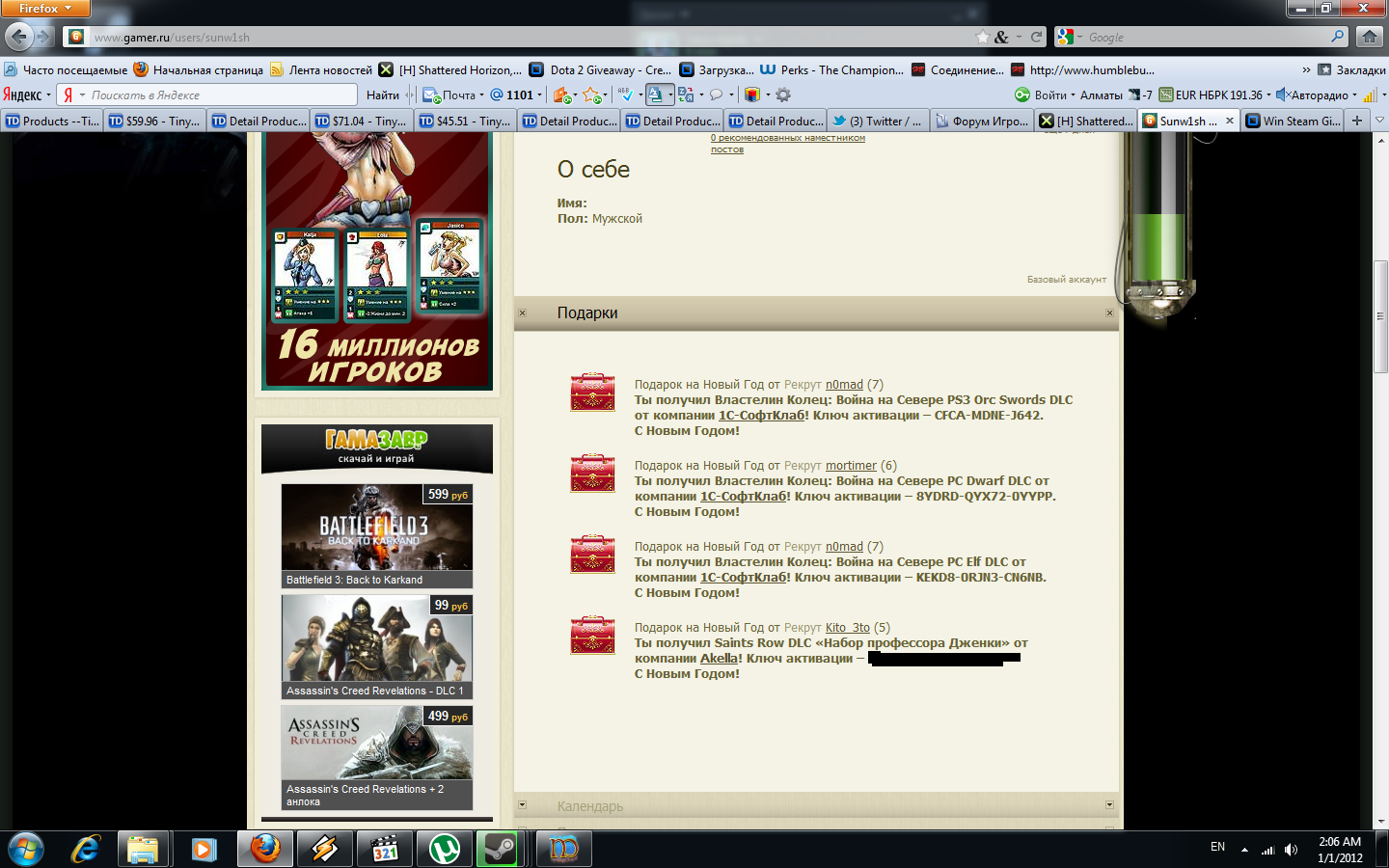The image size is (1389, 868).
Task: Switch to the $45.51 - Tiny... tab
Action: 465,121
